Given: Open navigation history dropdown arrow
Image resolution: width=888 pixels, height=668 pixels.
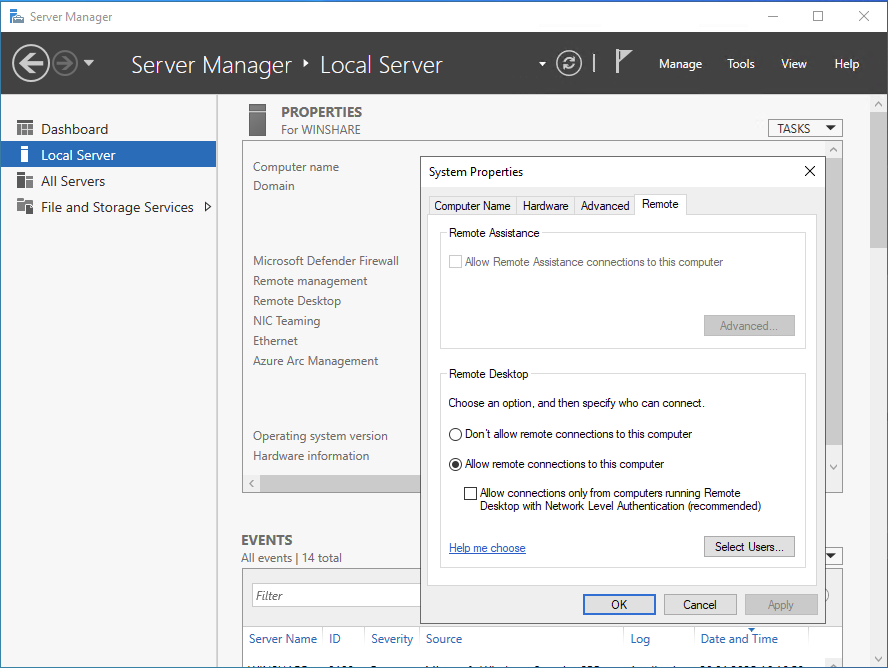Looking at the screenshot, I should click(90, 64).
